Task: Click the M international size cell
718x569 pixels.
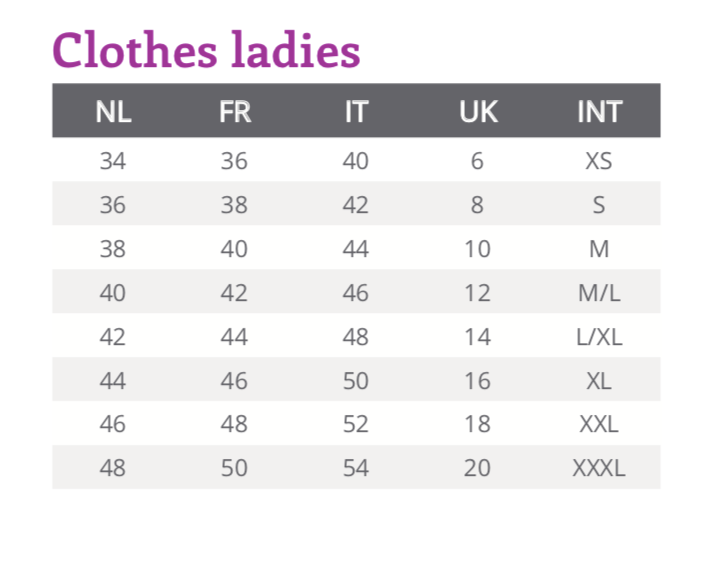Action: point(599,249)
